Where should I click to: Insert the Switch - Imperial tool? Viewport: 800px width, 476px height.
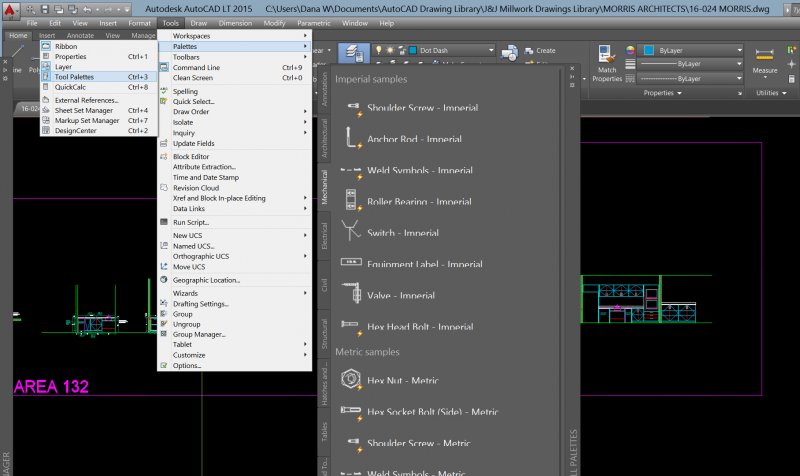pos(390,233)
